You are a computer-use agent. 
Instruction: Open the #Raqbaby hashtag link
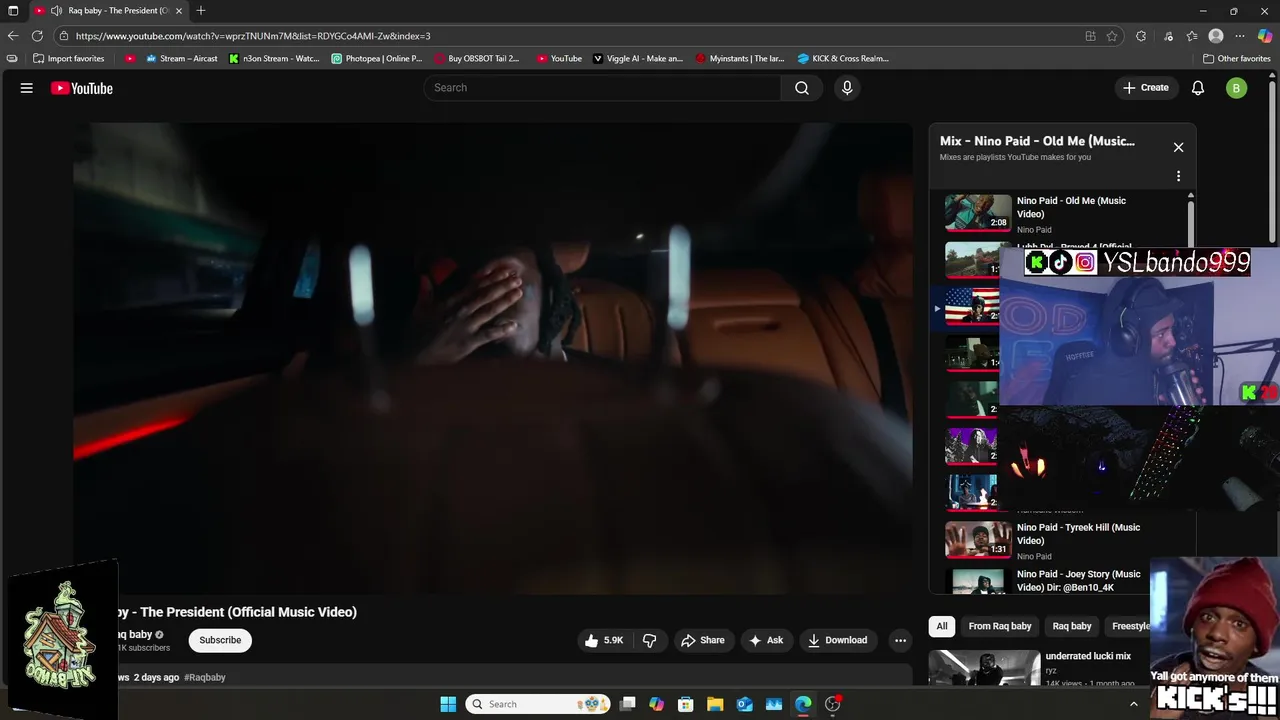[205, 677]
